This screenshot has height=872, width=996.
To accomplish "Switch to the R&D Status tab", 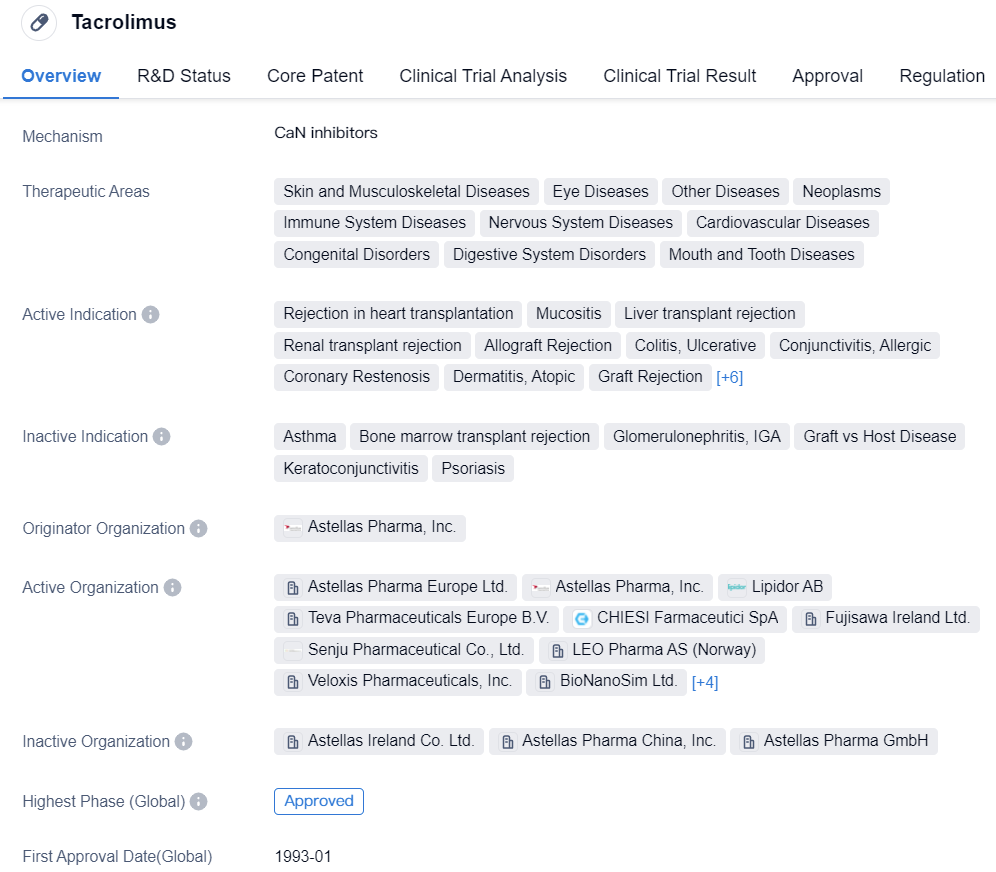I will pyautogui.click(x=184, y=76).
